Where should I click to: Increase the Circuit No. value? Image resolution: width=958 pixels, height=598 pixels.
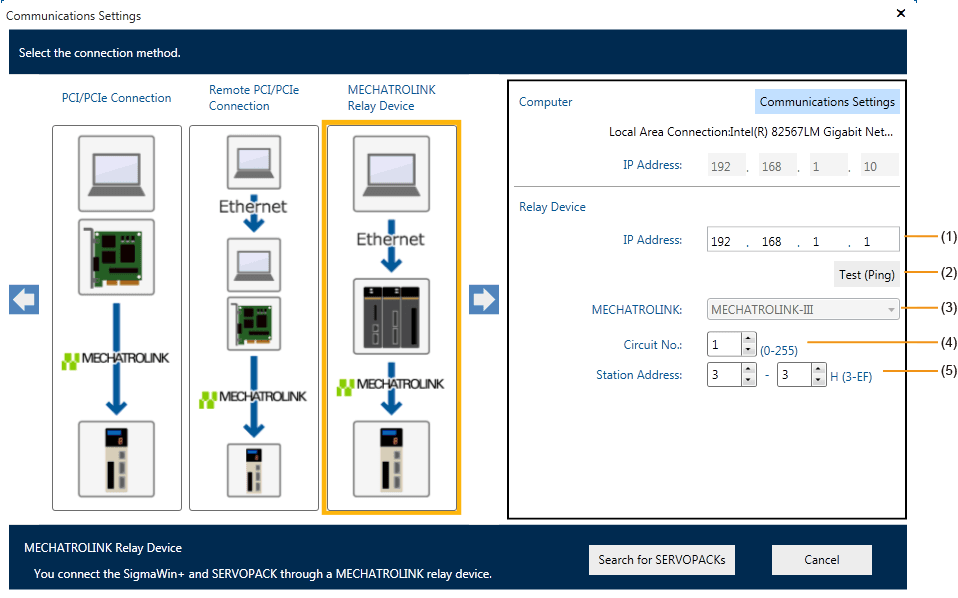749,339
